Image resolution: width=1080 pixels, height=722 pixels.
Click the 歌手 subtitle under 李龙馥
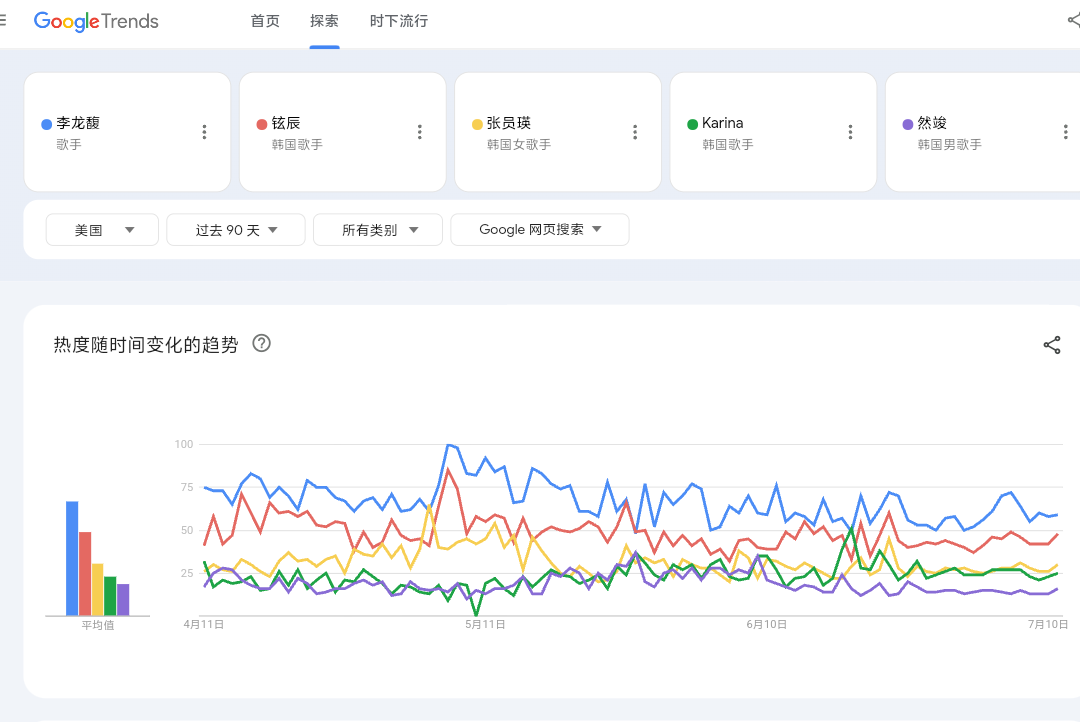click(69, 145)
